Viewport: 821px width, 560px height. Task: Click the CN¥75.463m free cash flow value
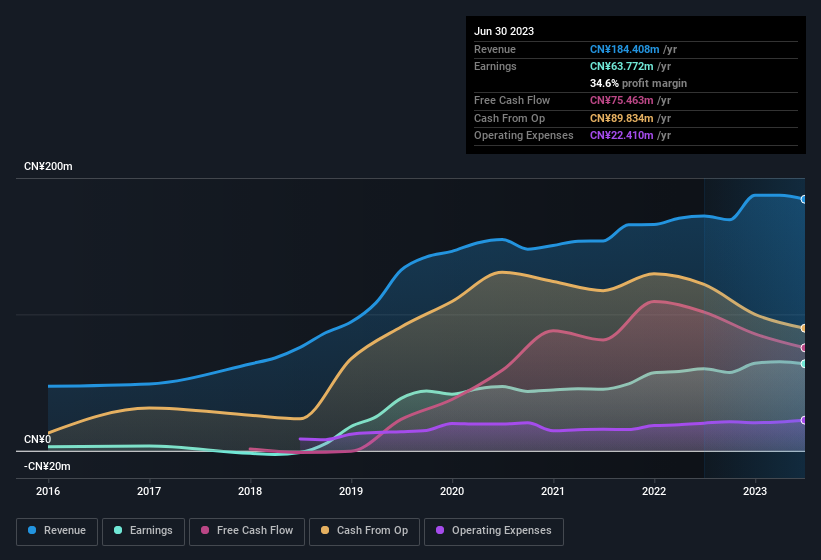(x=622, y=100)
